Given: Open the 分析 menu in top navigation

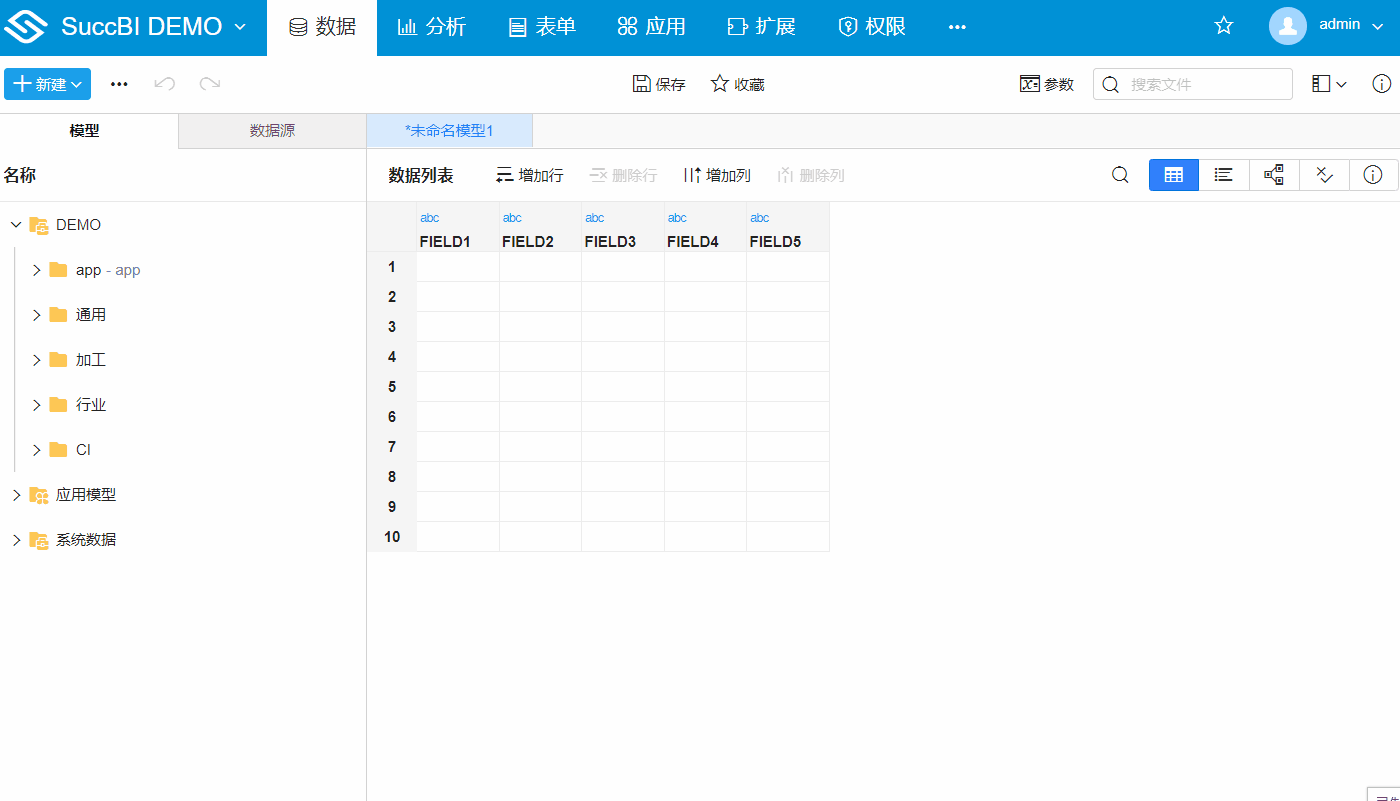Looking at the screenshot, I should (432, 26).
